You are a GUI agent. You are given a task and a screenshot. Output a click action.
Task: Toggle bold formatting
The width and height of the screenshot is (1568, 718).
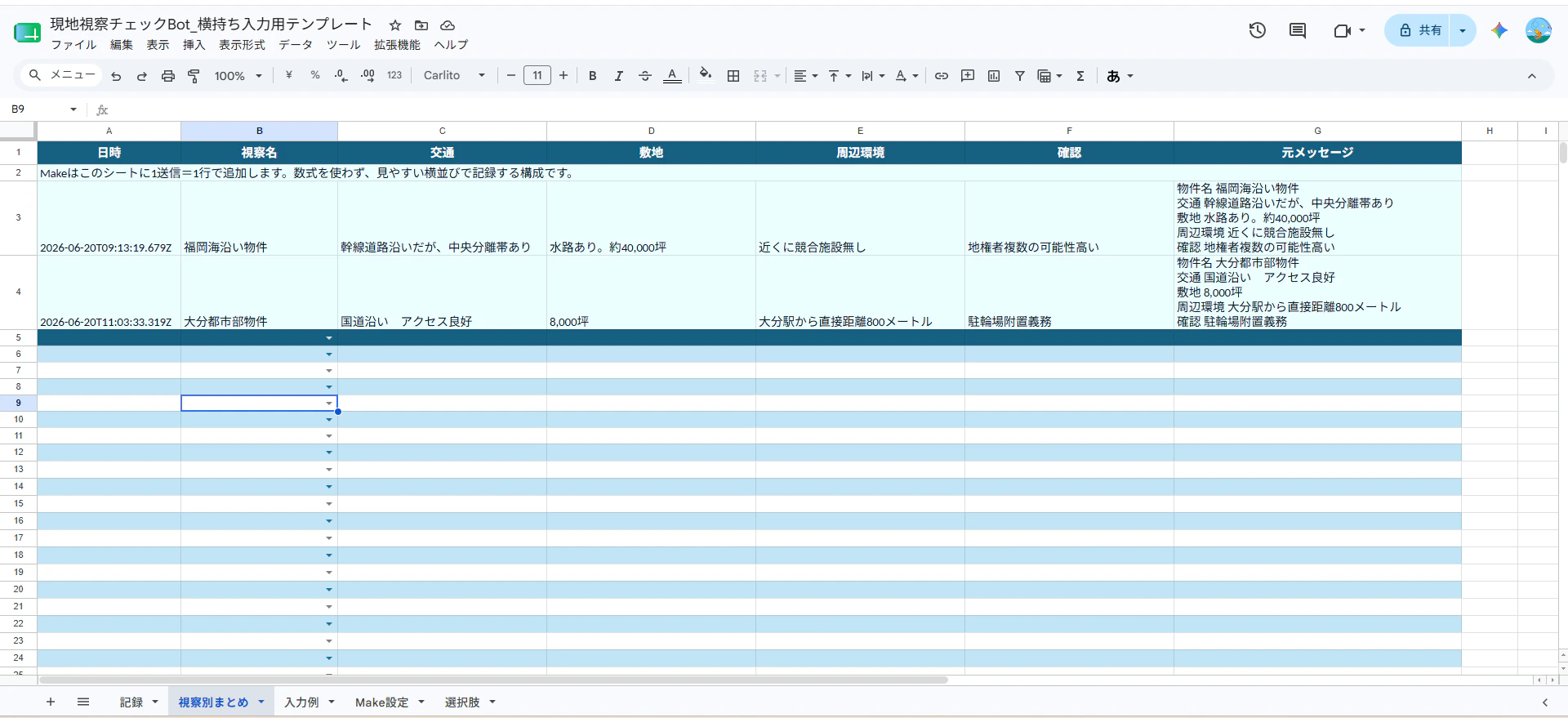[593, 76]
